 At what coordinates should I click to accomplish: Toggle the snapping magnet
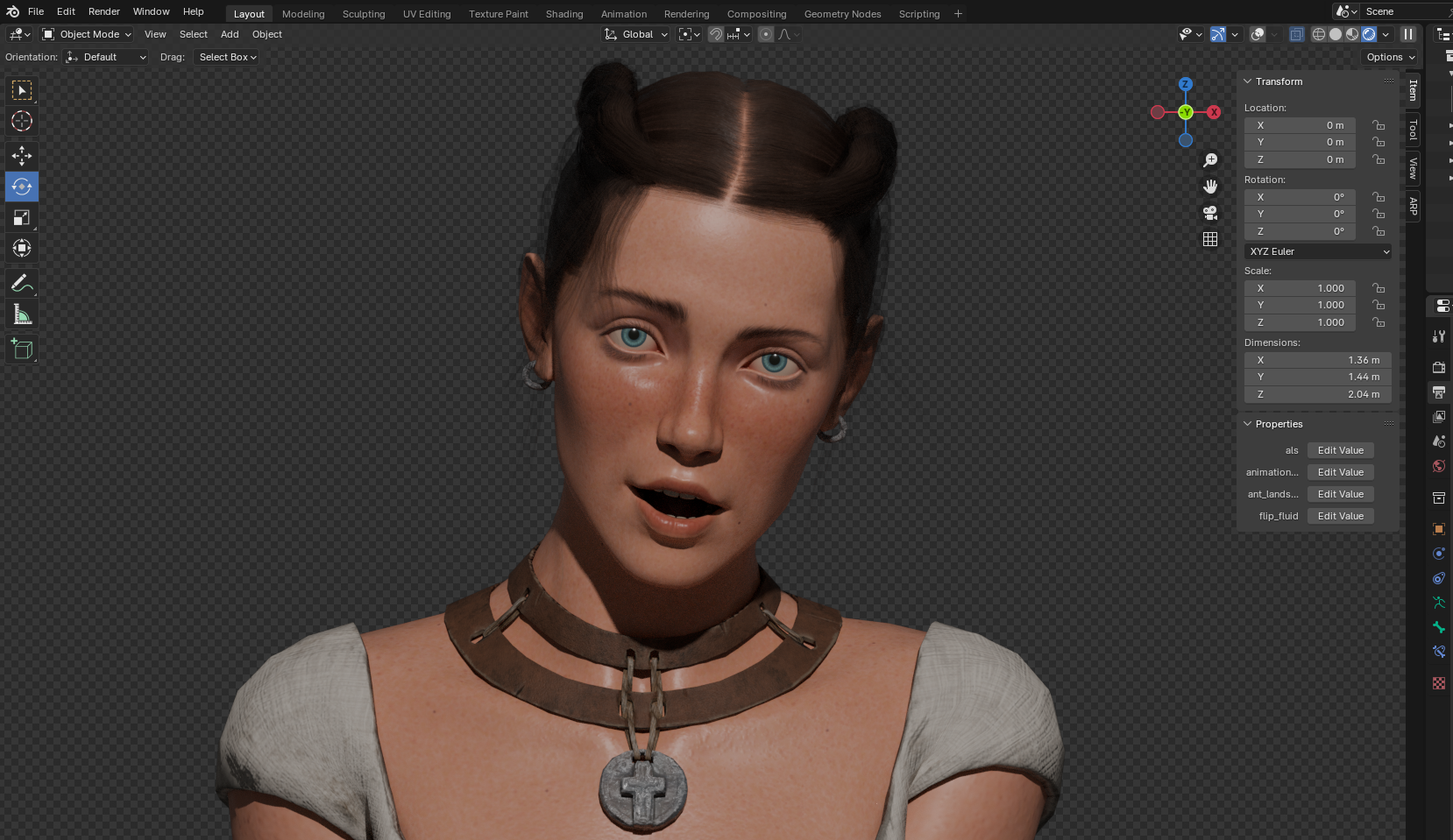(x=716, y=34)
